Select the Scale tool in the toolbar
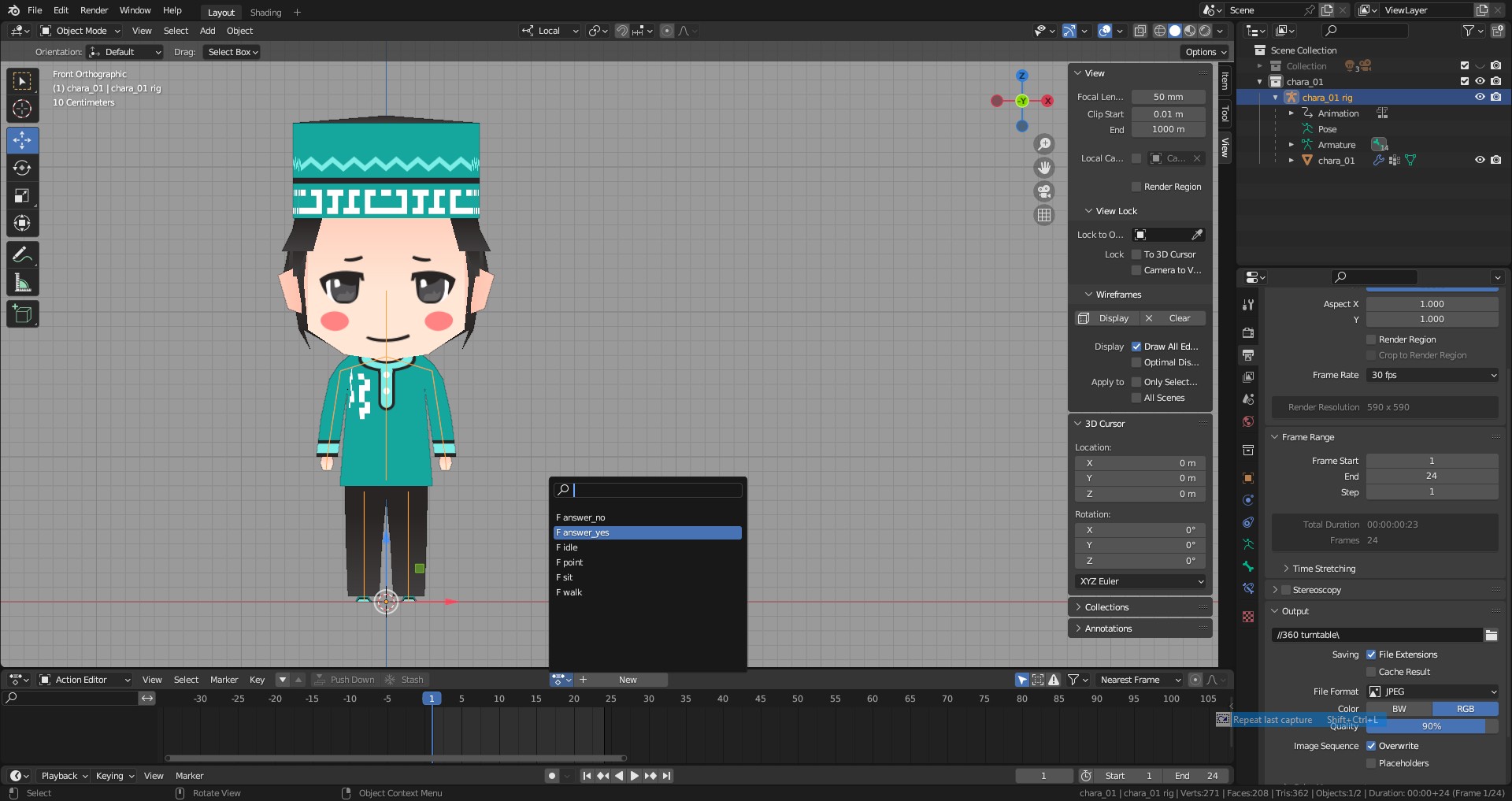 tap(22, 196)
